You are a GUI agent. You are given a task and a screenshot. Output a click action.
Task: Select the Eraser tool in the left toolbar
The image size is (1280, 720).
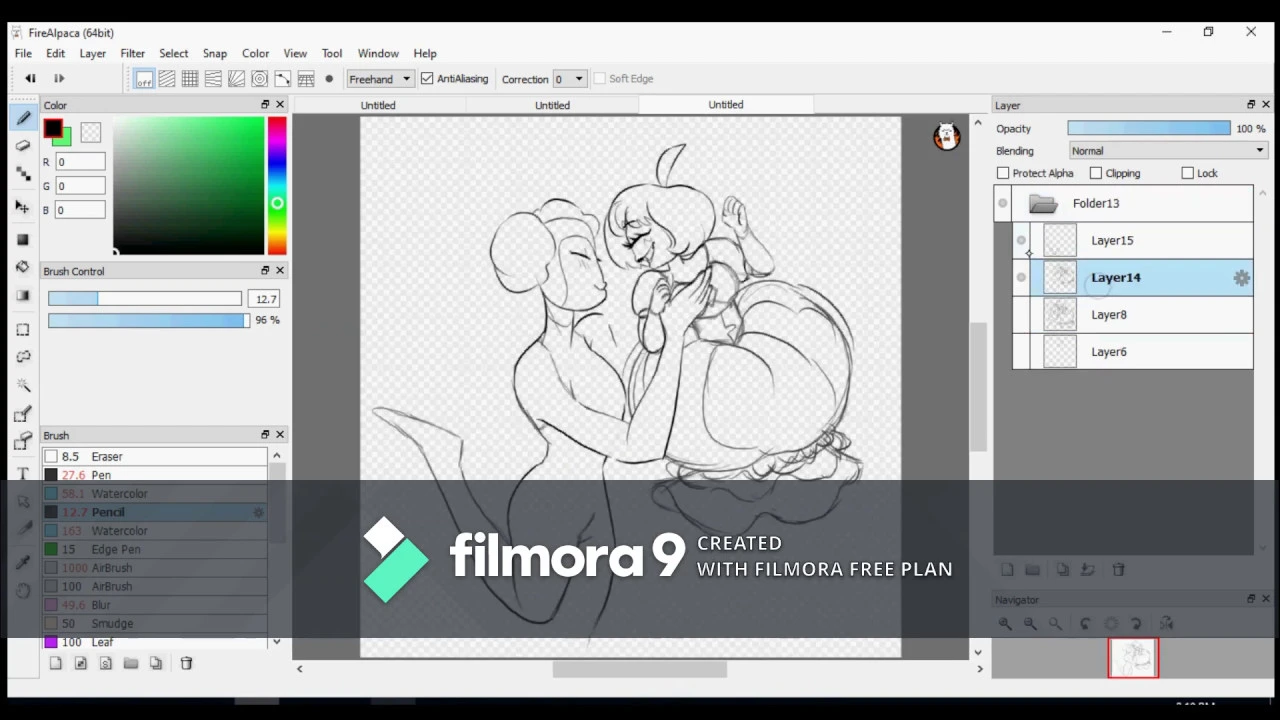click(23, 146)
